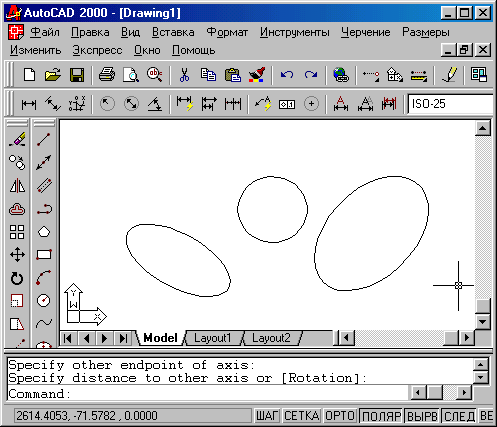Click the Command line input field
The width and height of the screenshot is (497, 427).
[x=207, y=394]
